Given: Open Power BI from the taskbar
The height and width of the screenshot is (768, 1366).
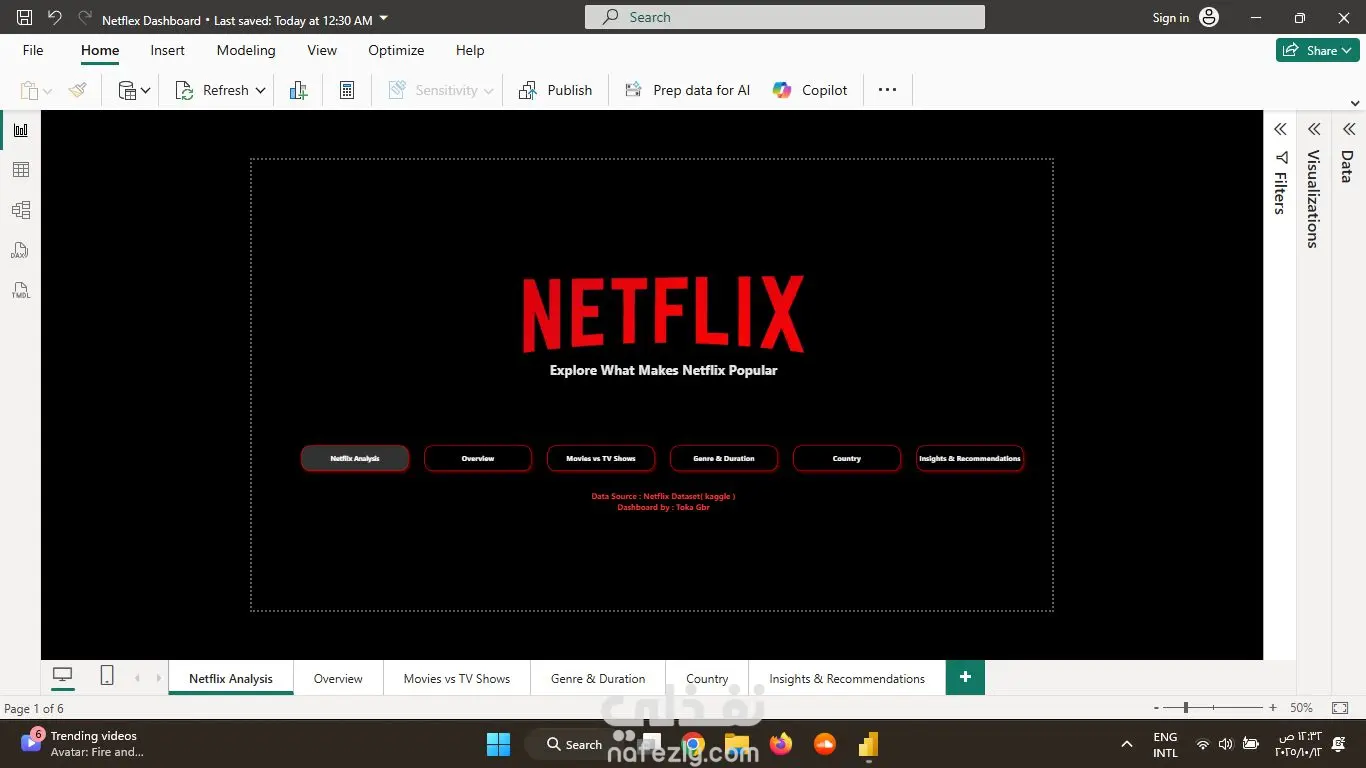Looking at the screenshot, I should [x=868, y=744].
